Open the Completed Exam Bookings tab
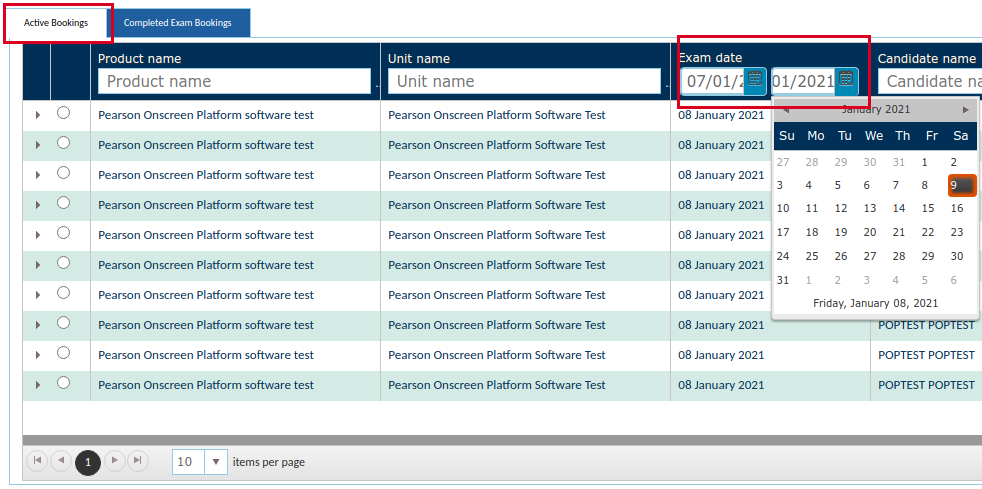 coord(178,22)
